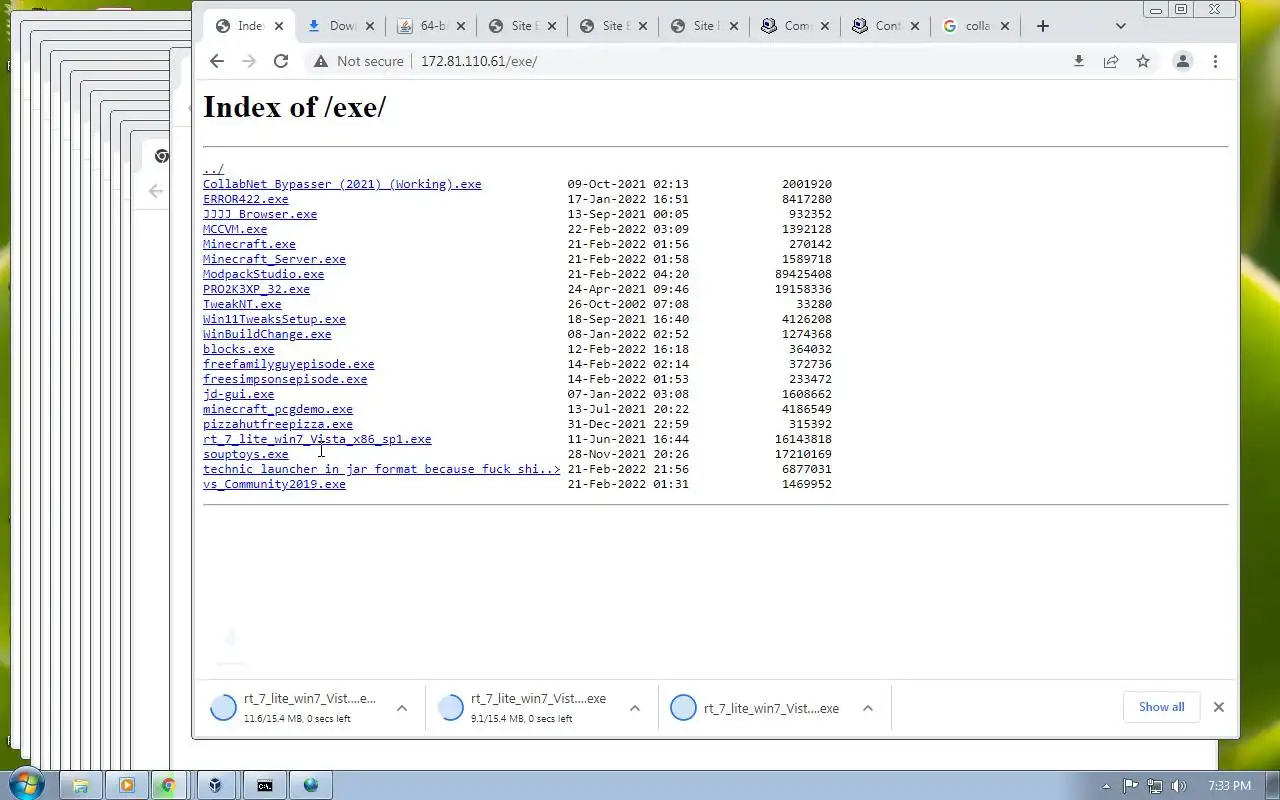Click the share page icon
The width and height of the screenshot is (1280, 800).
(x=1111, y=61)
